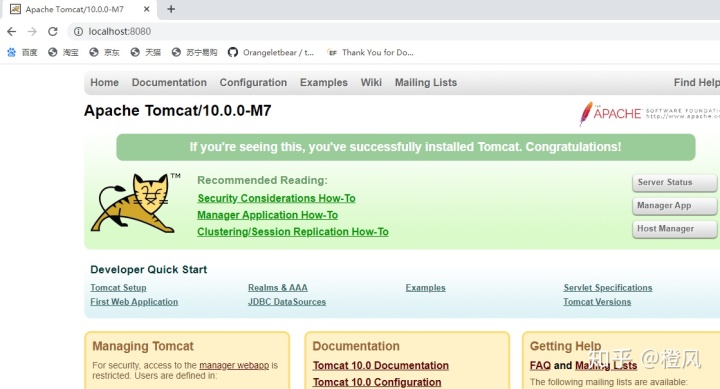Open Mailing Lists in navigation bar
The image size is (720, 389).
(x=426, y=82)
